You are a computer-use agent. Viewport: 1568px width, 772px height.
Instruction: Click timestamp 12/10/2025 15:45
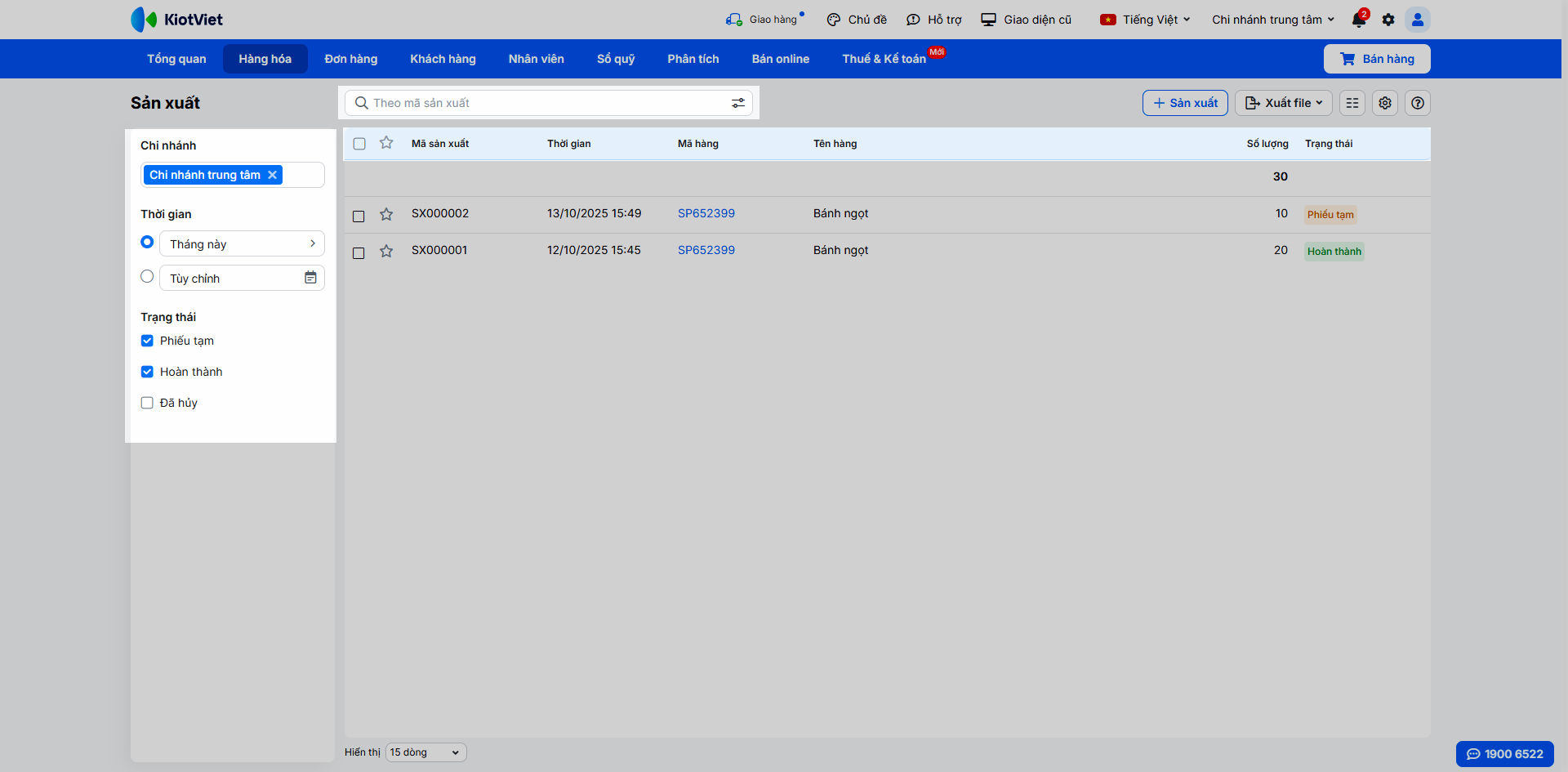pos(594,250)
